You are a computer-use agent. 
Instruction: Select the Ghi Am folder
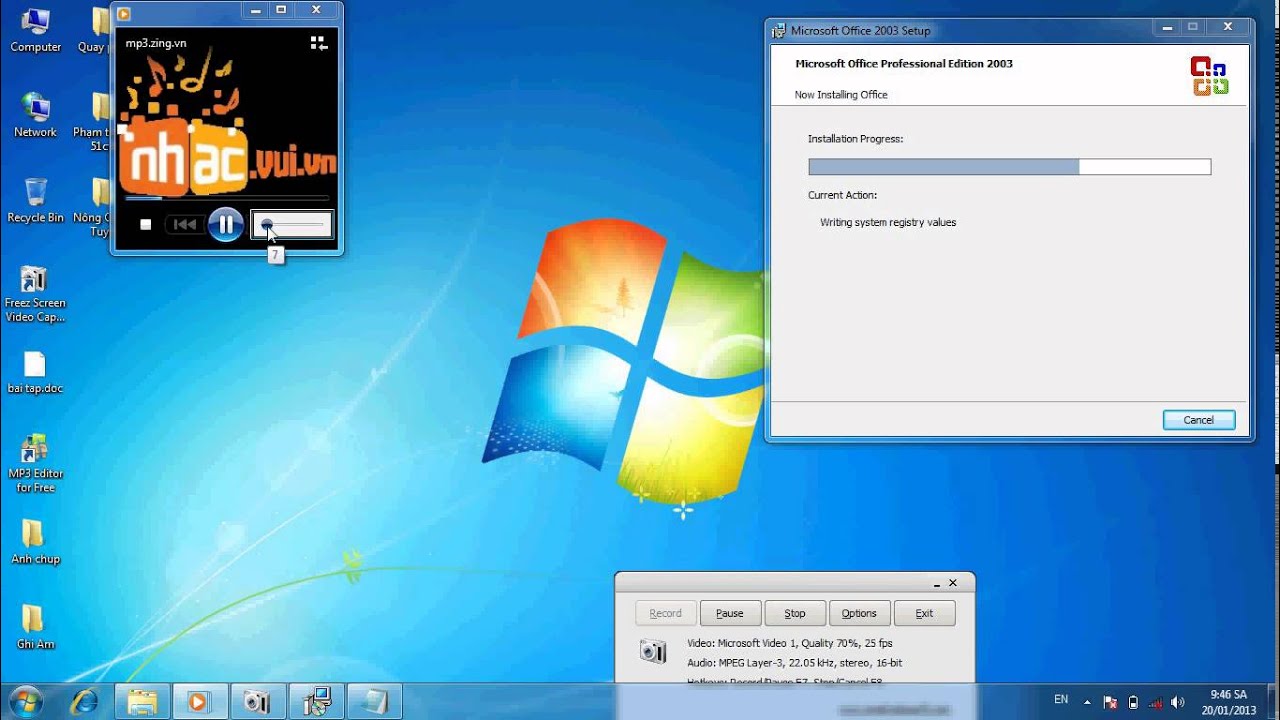(35, 628)
